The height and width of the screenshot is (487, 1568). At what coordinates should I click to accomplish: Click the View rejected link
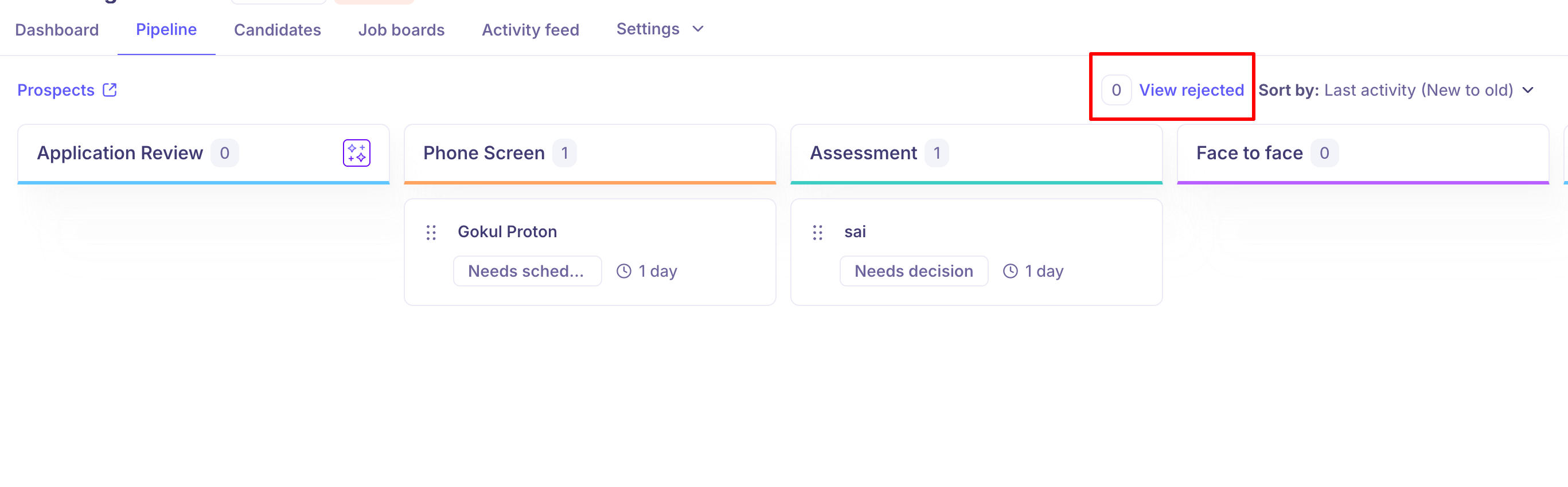(1191, 90)
